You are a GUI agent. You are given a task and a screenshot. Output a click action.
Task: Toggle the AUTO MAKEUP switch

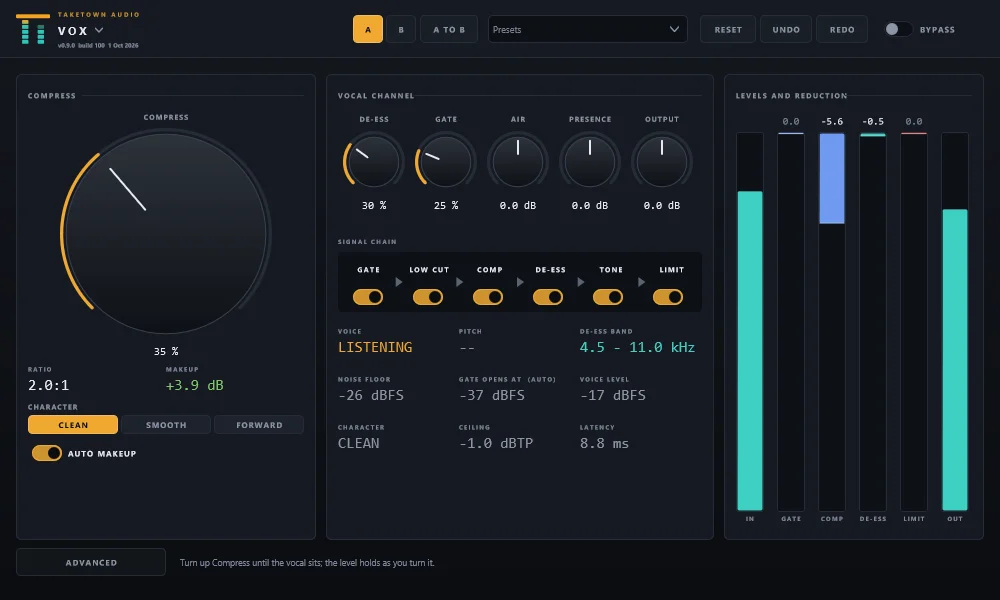[47, 453]
